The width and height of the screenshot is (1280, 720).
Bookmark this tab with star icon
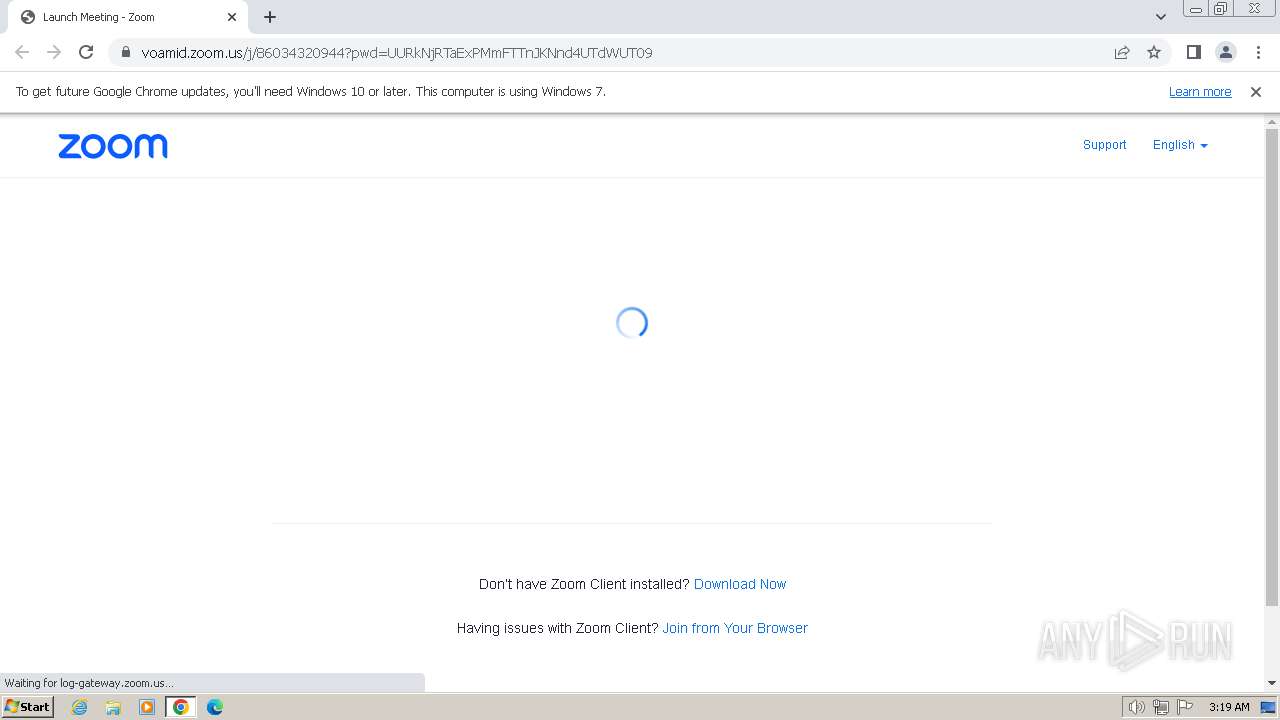tap(1154, 52)
